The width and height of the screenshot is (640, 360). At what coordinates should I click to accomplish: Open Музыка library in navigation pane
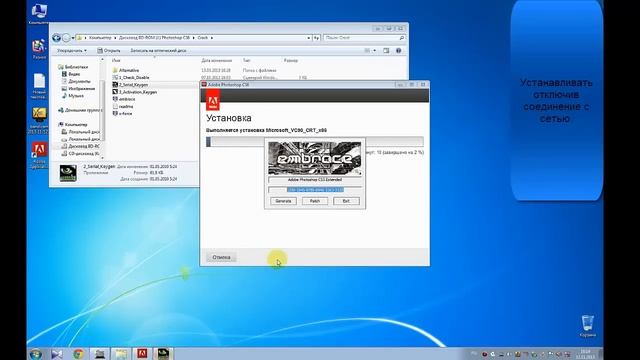(73, 96)
